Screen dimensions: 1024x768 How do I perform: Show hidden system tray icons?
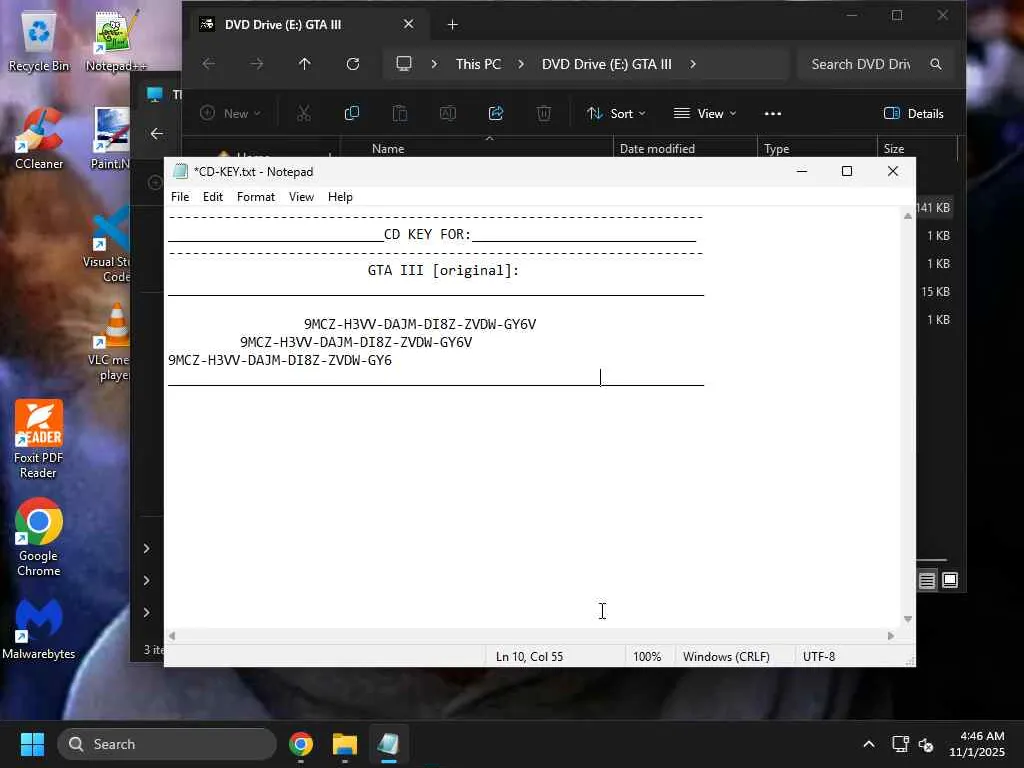click(x=869, y=744)
